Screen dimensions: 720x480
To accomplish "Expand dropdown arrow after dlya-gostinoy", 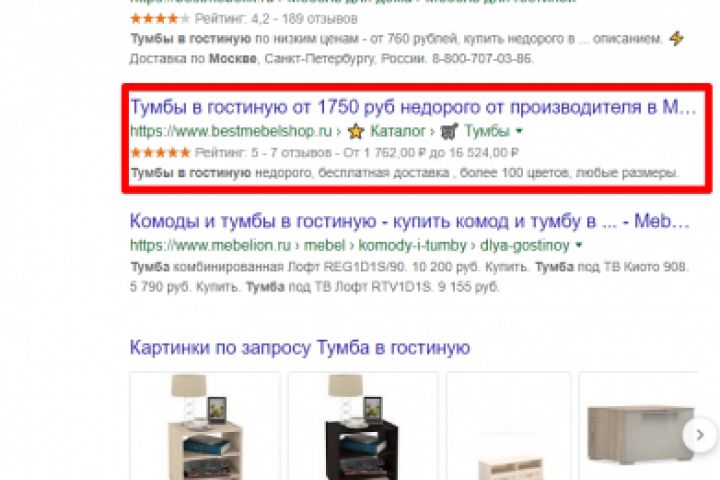I will coord(579,246).
